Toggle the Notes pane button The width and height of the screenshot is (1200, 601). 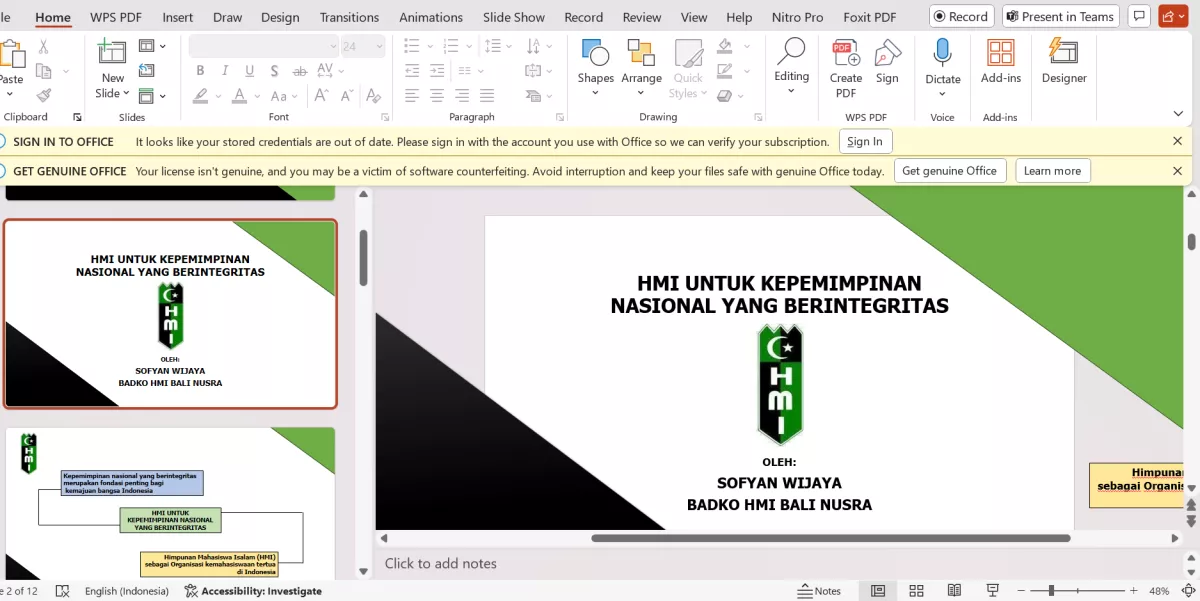[x=819, y=591]
